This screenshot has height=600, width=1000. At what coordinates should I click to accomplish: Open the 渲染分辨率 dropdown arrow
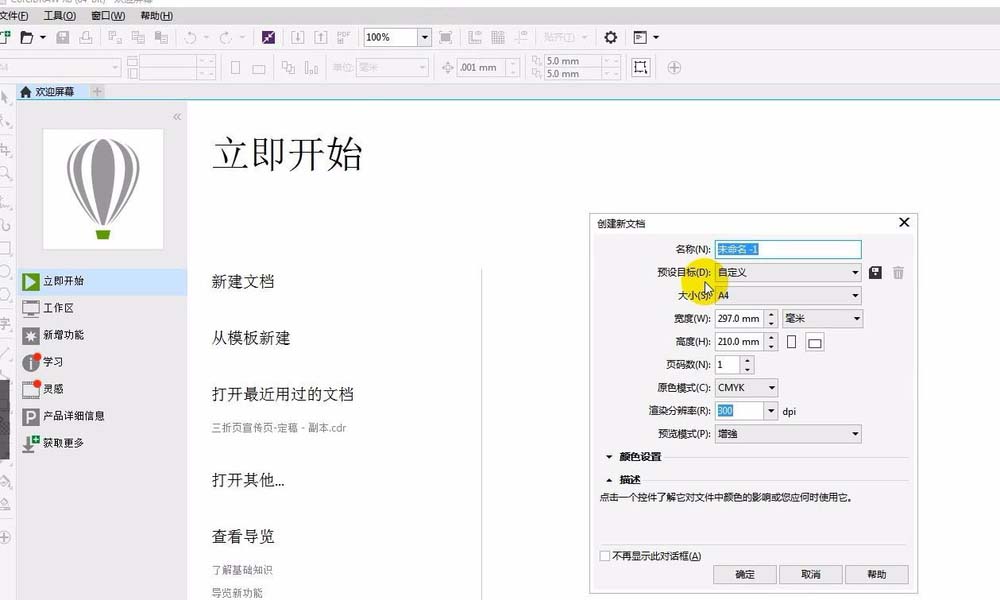[x=771, y=411]
